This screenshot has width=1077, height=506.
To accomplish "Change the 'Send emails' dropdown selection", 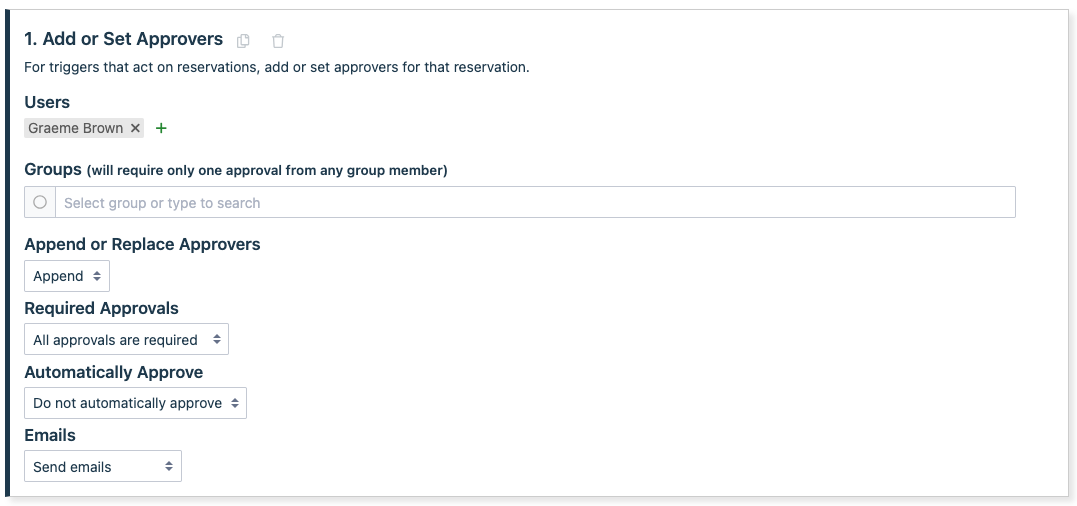I will pos(103,467).
